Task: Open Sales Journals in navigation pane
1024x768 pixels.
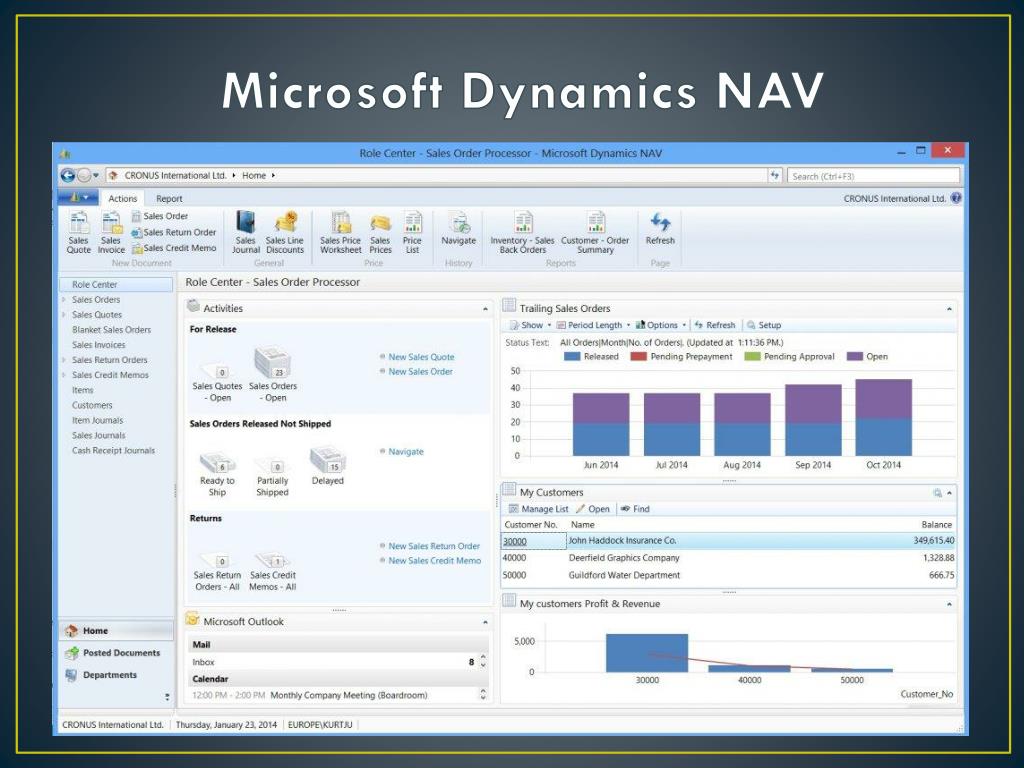Action: (98, 436)
